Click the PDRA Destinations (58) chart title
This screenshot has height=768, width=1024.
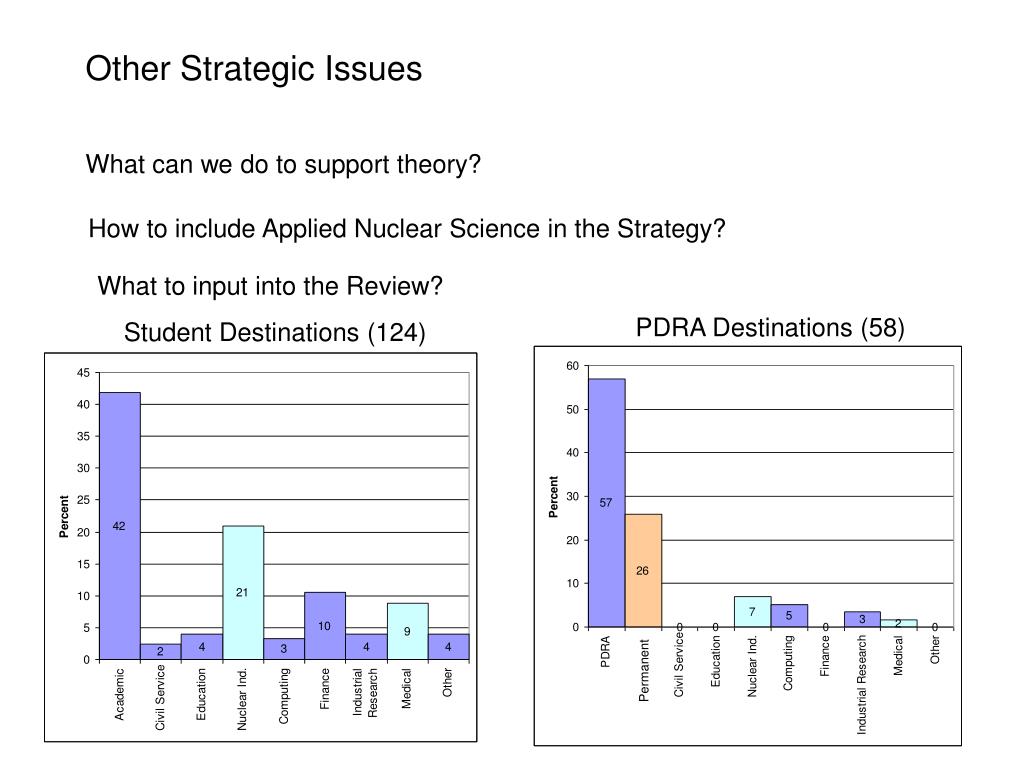click(771, 328)
